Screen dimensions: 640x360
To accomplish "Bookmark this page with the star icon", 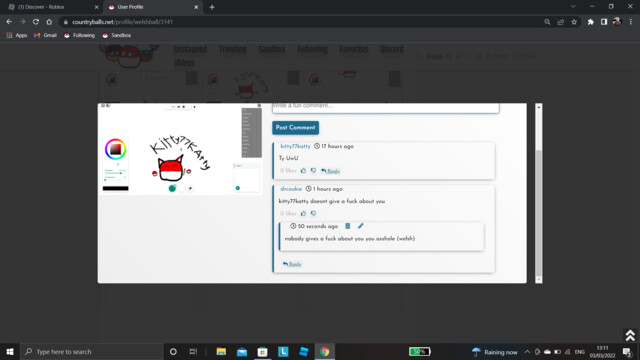I will coord(574,22).
